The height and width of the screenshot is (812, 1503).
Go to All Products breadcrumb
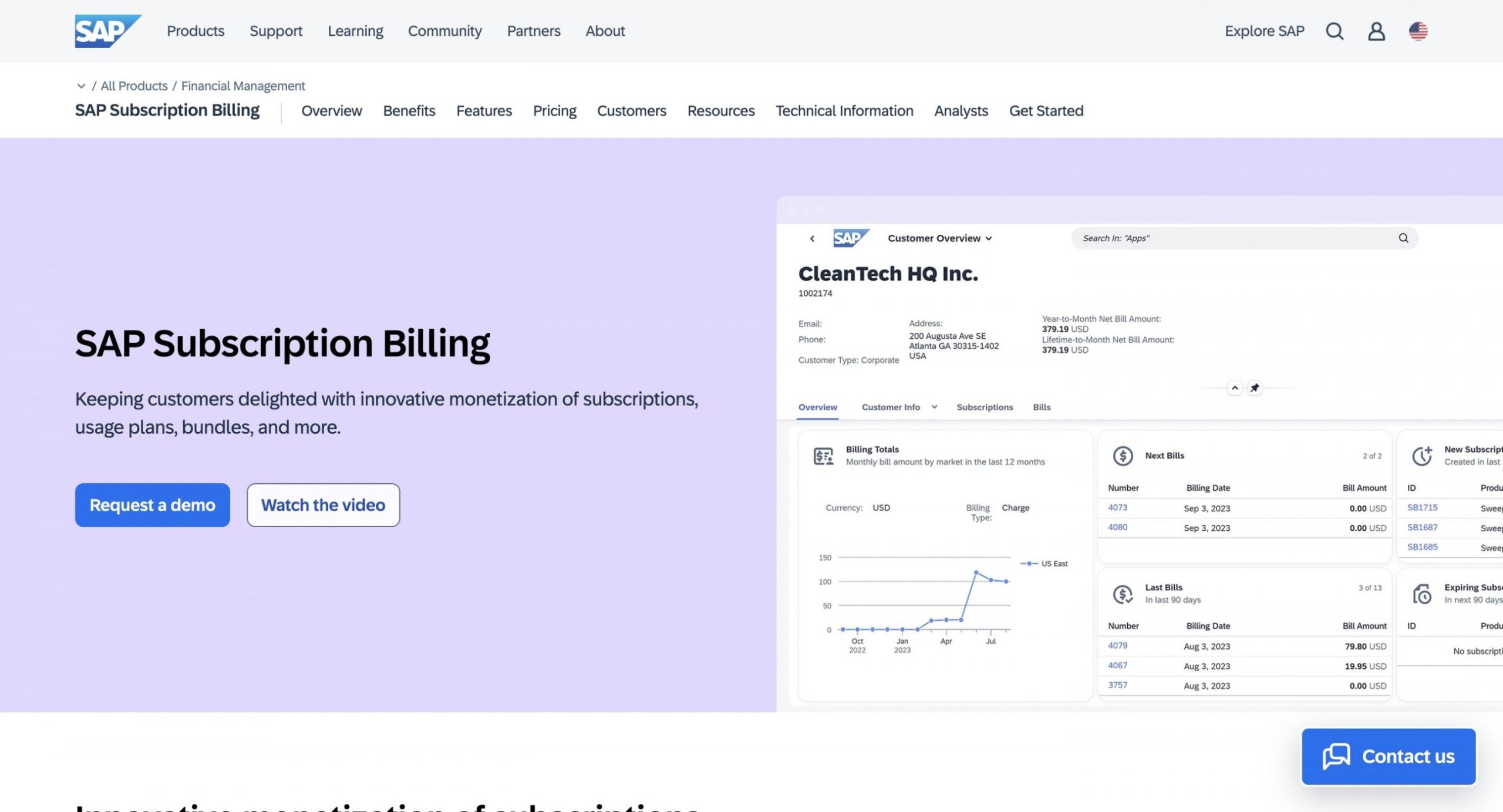tap(134, 86)
